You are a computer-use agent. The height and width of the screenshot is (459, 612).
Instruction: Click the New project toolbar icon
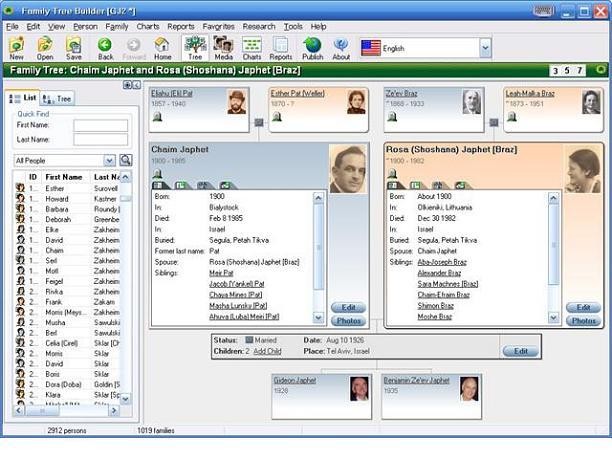coord(16,48)
